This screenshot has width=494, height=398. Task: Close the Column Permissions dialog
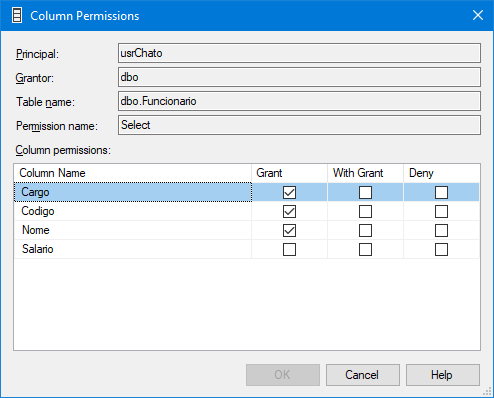(x=478, y=15)
